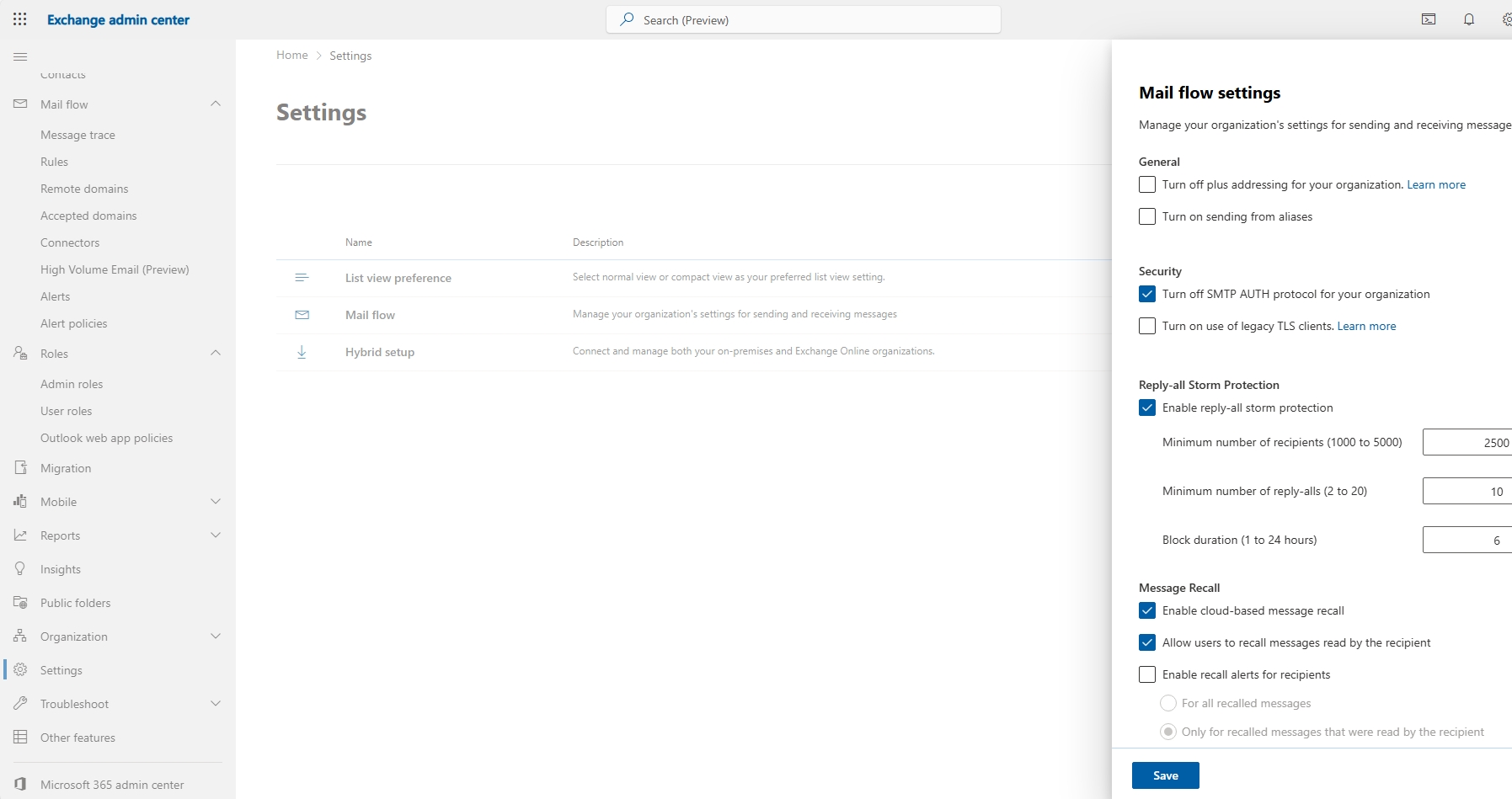Click the Roles people icon in sidebar
The height and width of the screenshot is (799, 1512).
(x=20, y=353)
